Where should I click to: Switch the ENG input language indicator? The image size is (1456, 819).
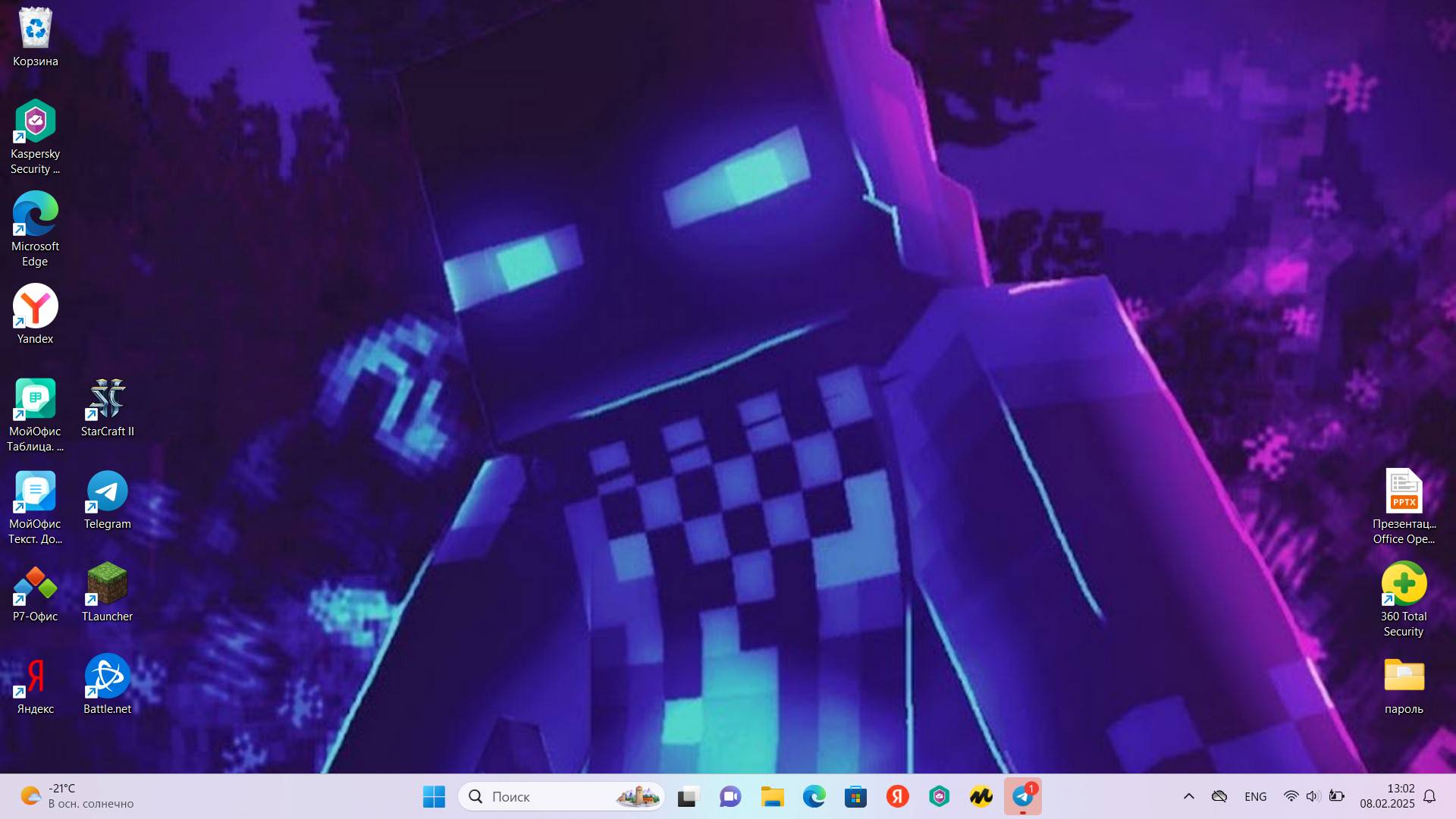1255,796
